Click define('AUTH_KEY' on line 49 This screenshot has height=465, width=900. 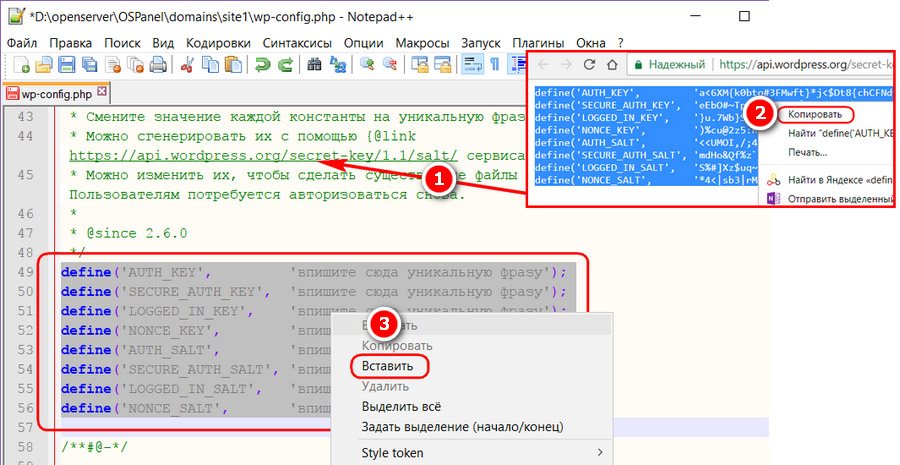click(x=137, y=272)
